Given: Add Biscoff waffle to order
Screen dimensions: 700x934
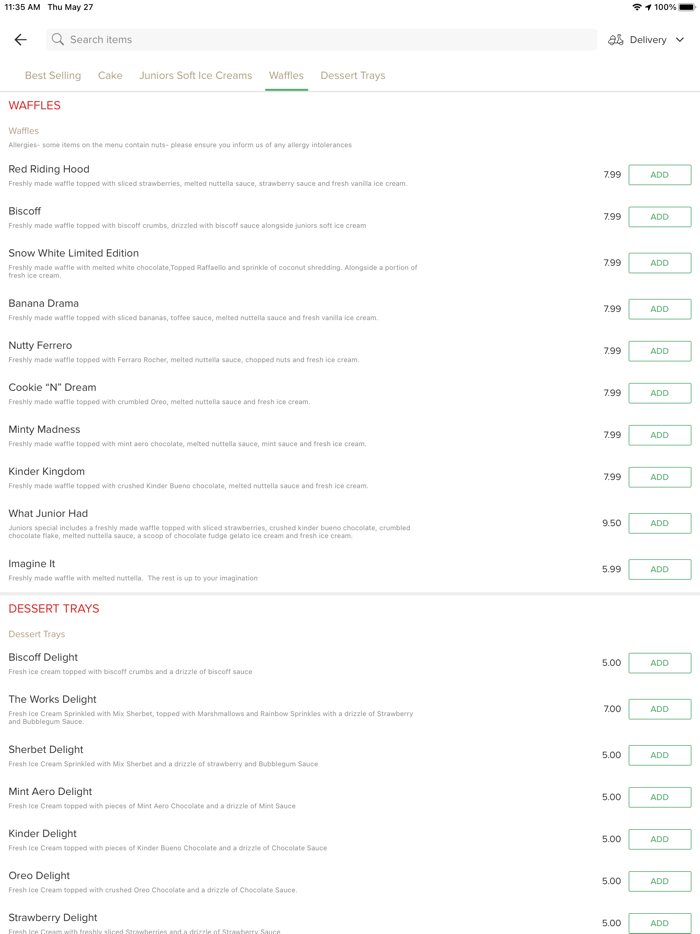Looking at the screenshot, I should coord(659,217).
